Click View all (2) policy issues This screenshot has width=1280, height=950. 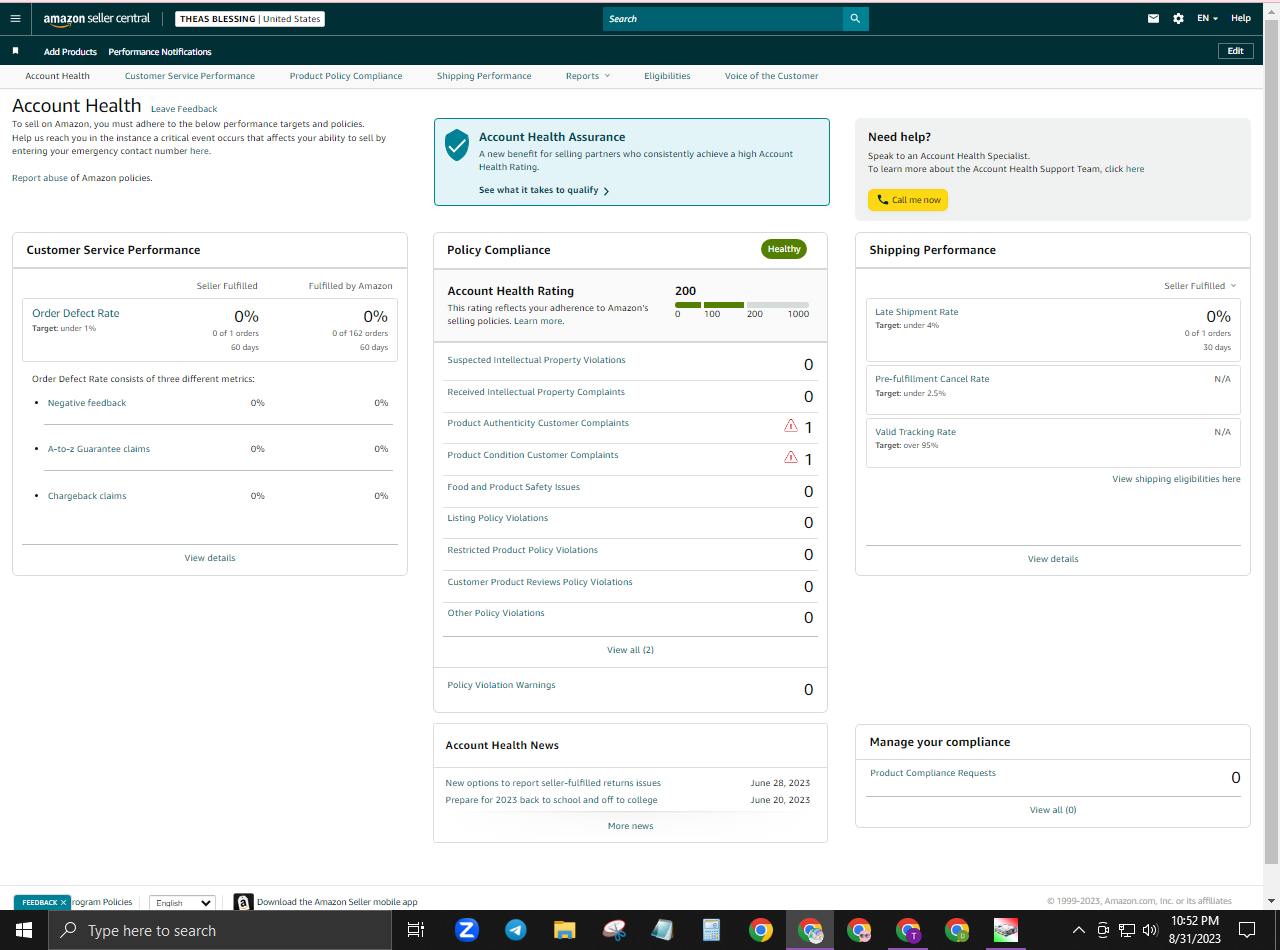[630, 650]
